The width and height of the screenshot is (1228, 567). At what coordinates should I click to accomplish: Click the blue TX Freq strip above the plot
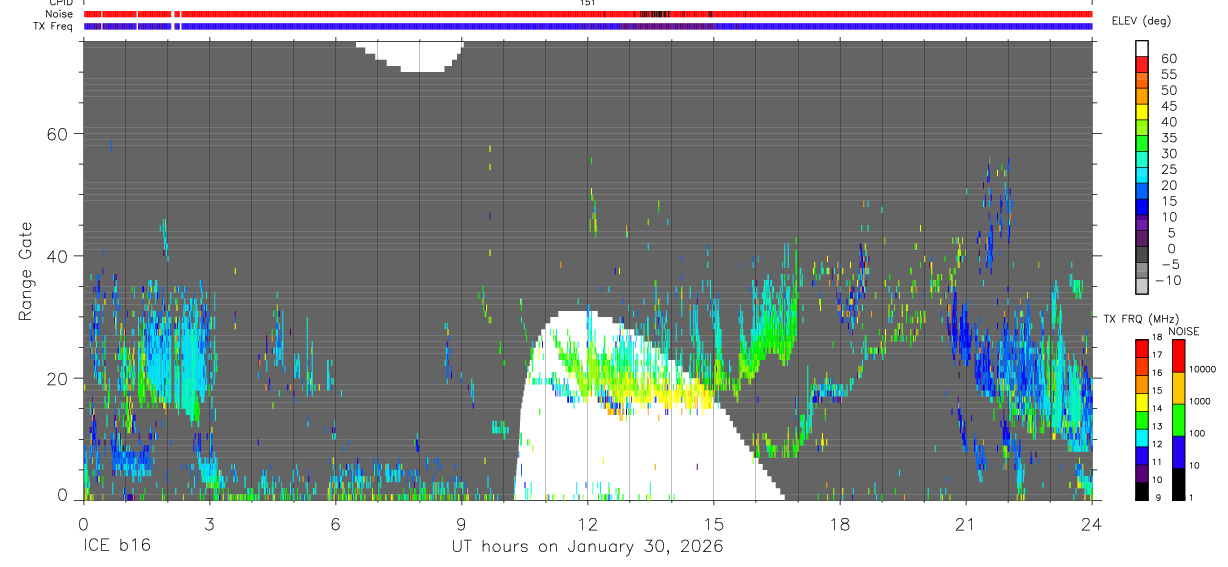pos(587,26)
